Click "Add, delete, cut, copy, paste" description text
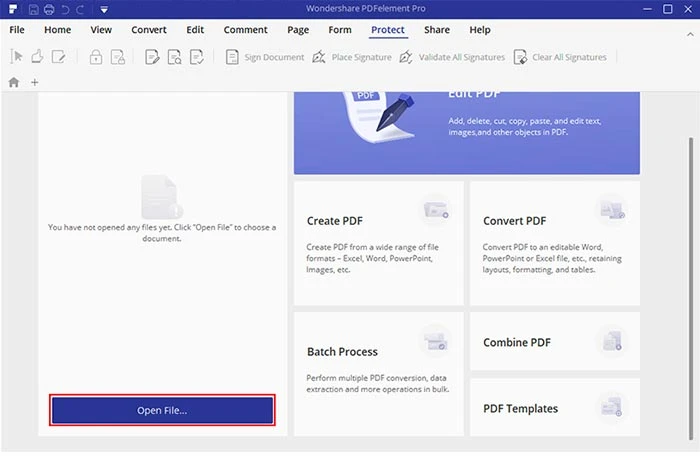 525,126
